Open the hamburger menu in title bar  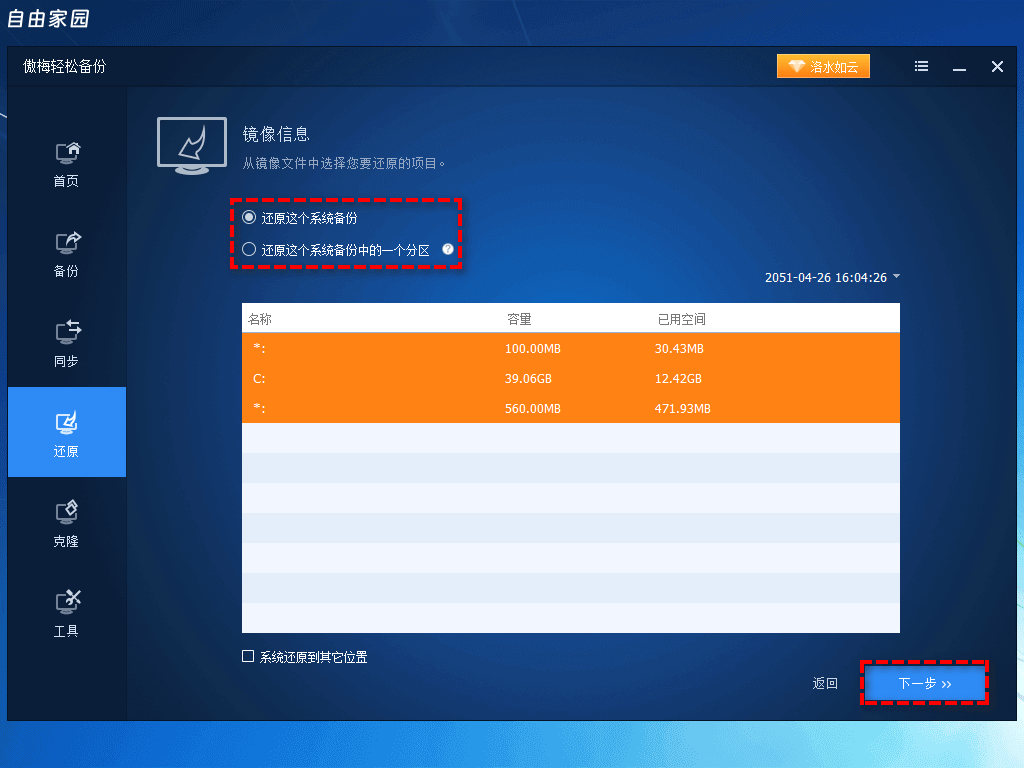click(921, 66)
